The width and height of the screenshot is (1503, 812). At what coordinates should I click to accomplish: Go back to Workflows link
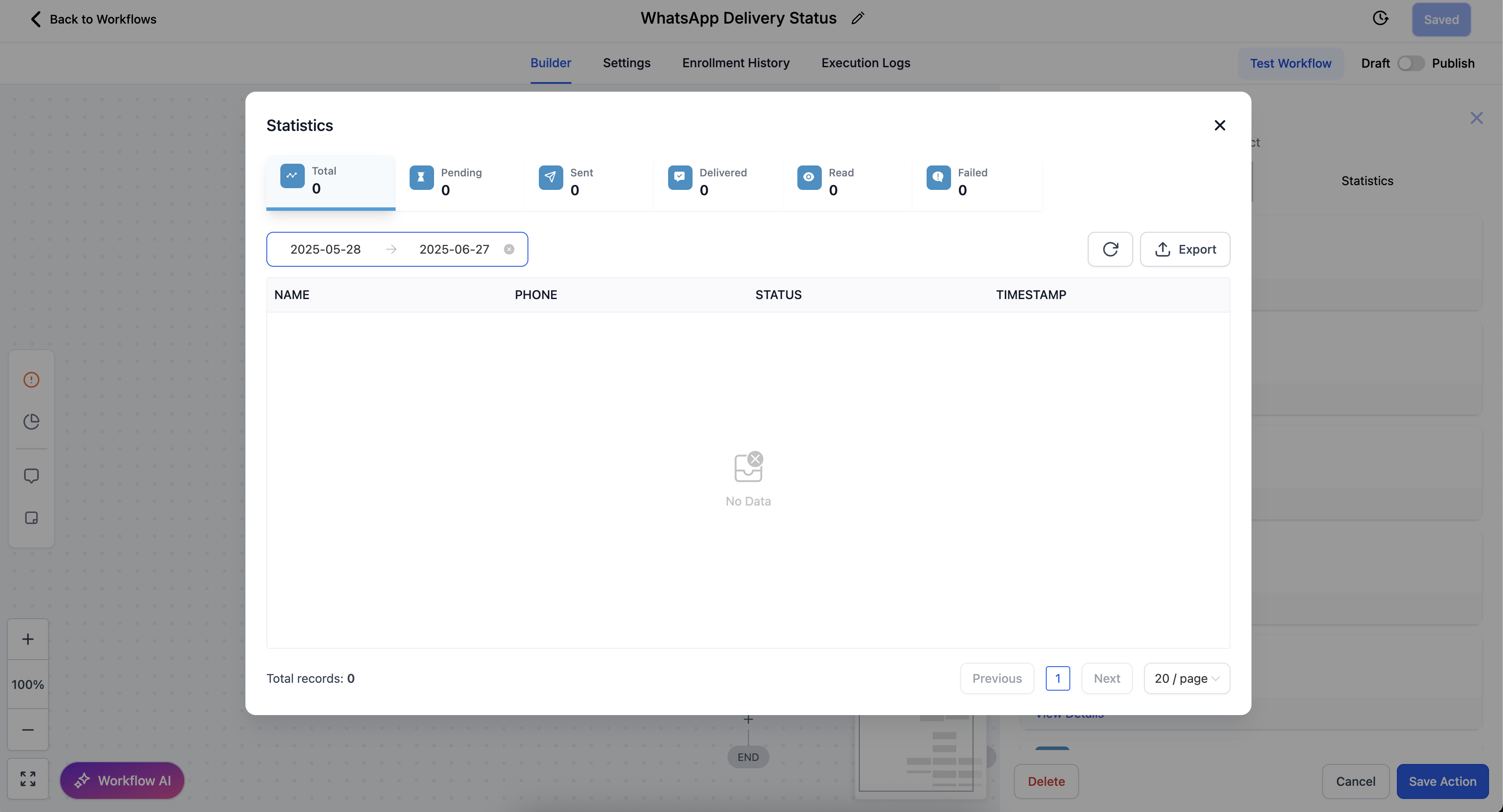93,19
